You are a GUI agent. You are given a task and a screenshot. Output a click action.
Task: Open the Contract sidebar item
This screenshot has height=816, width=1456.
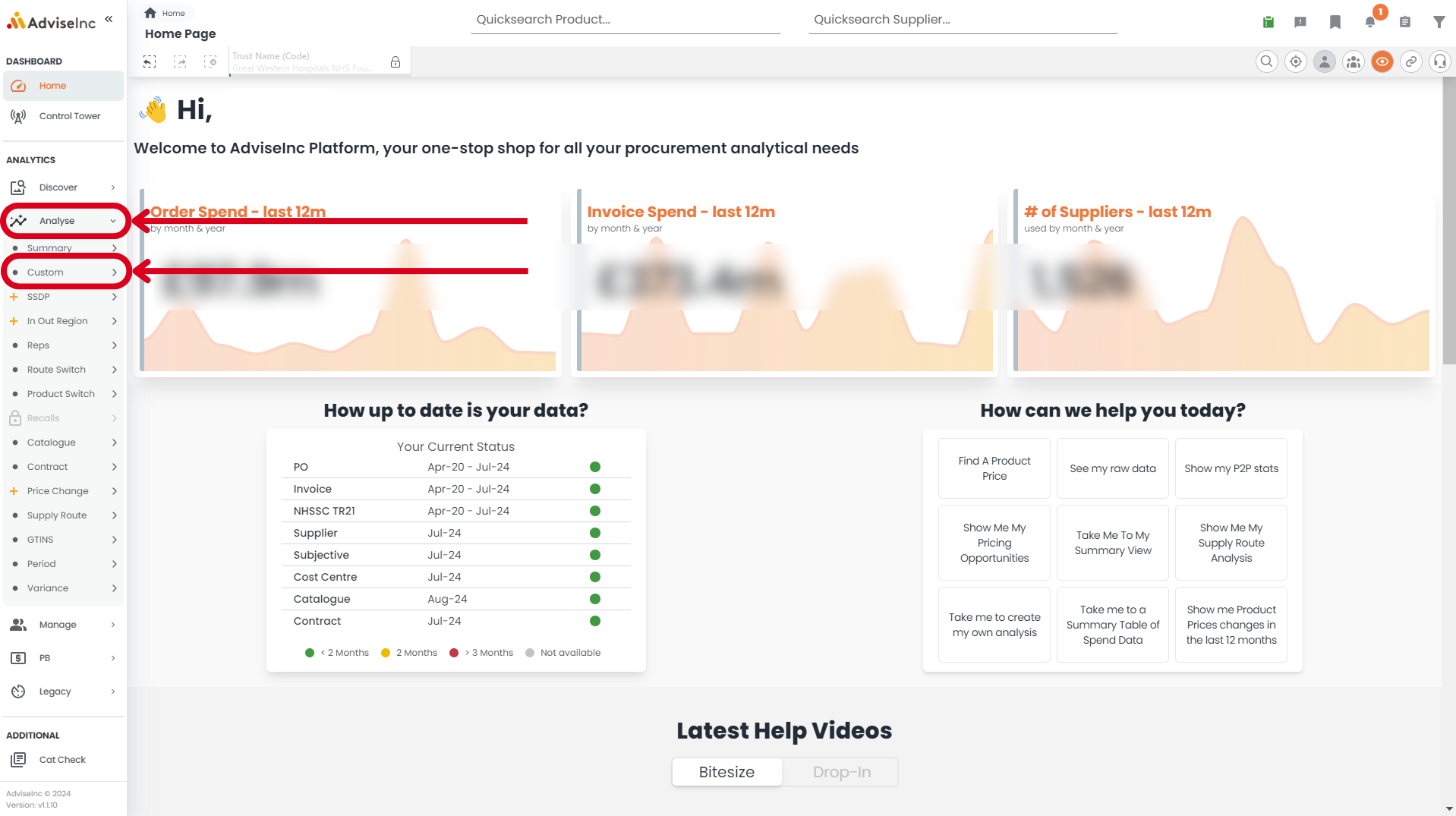tap(63, 467)
